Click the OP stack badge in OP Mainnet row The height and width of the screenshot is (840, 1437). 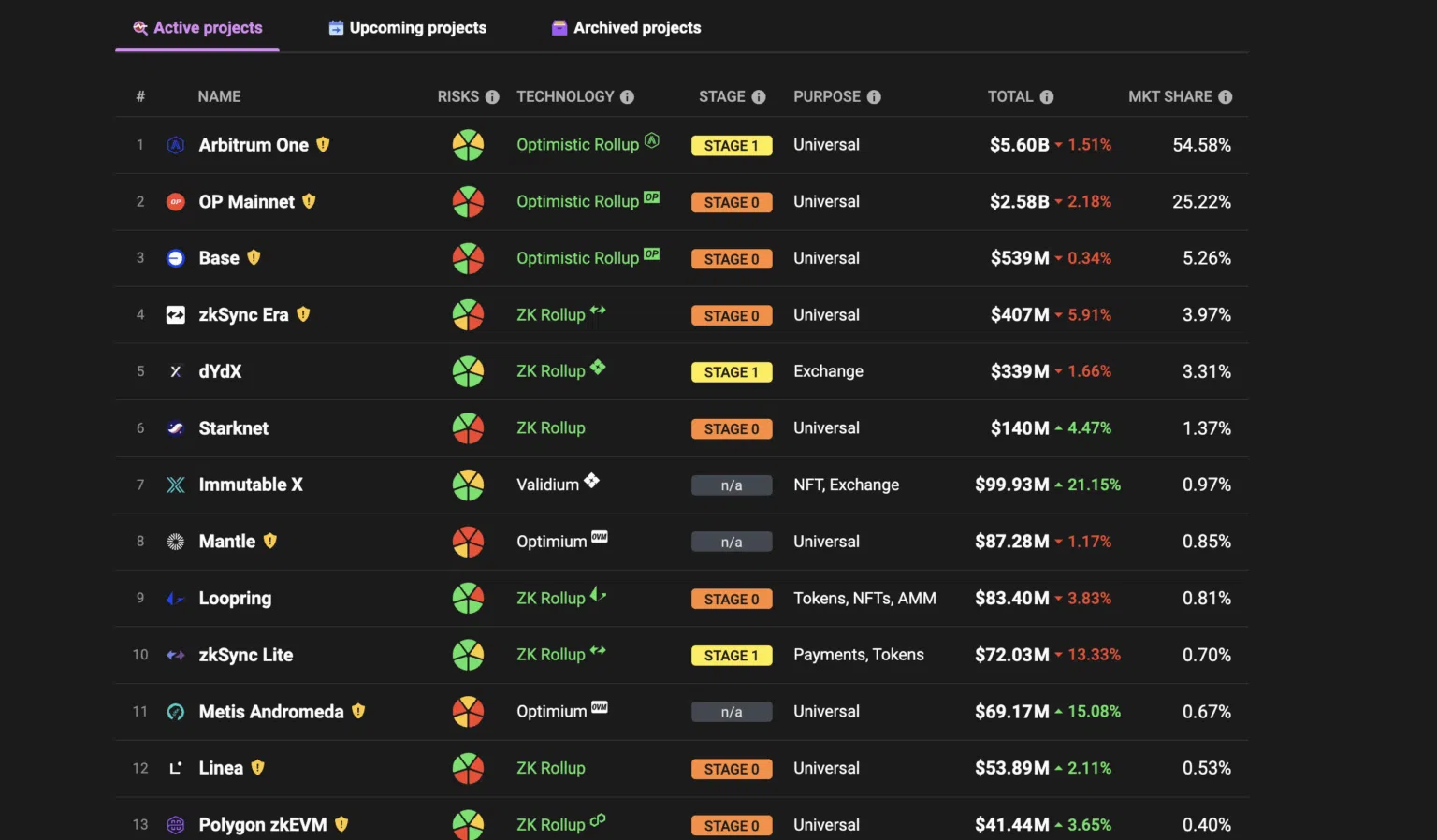coord(652,197)
